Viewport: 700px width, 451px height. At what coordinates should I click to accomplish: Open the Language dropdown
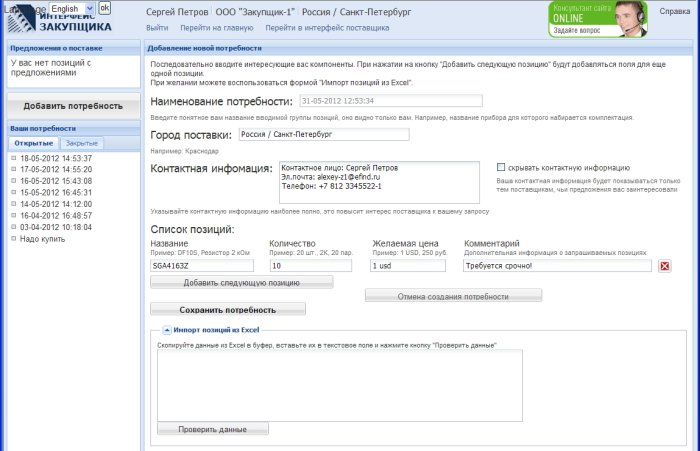click(x=71, y=8)
